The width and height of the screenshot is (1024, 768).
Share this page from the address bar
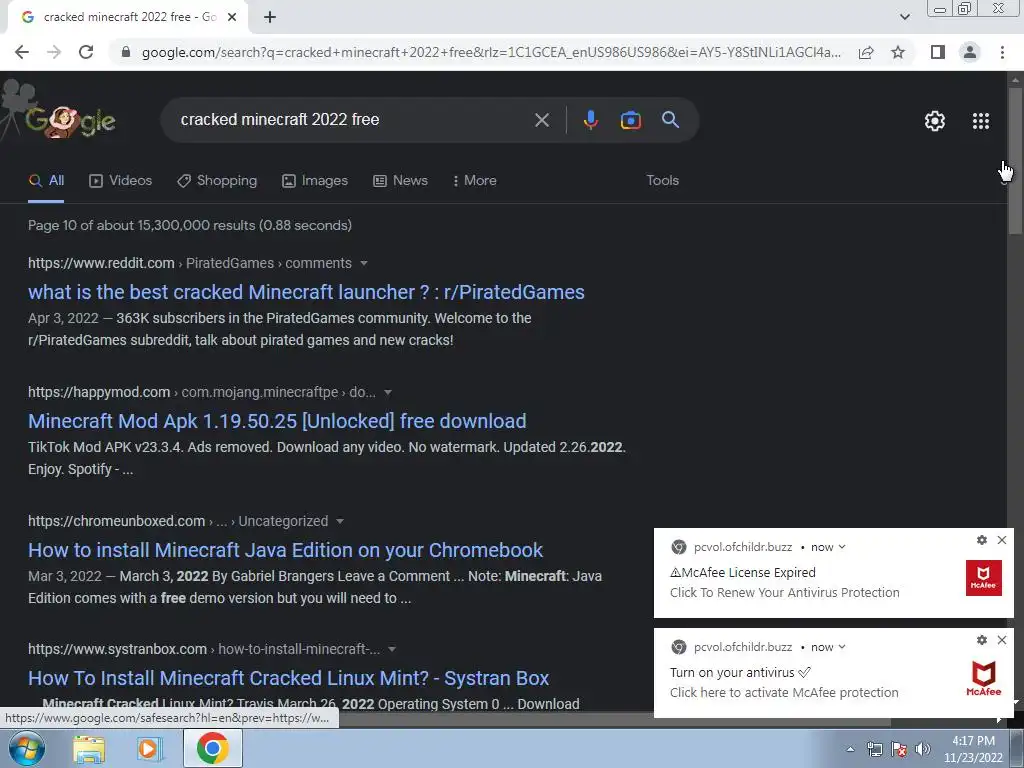866,52
